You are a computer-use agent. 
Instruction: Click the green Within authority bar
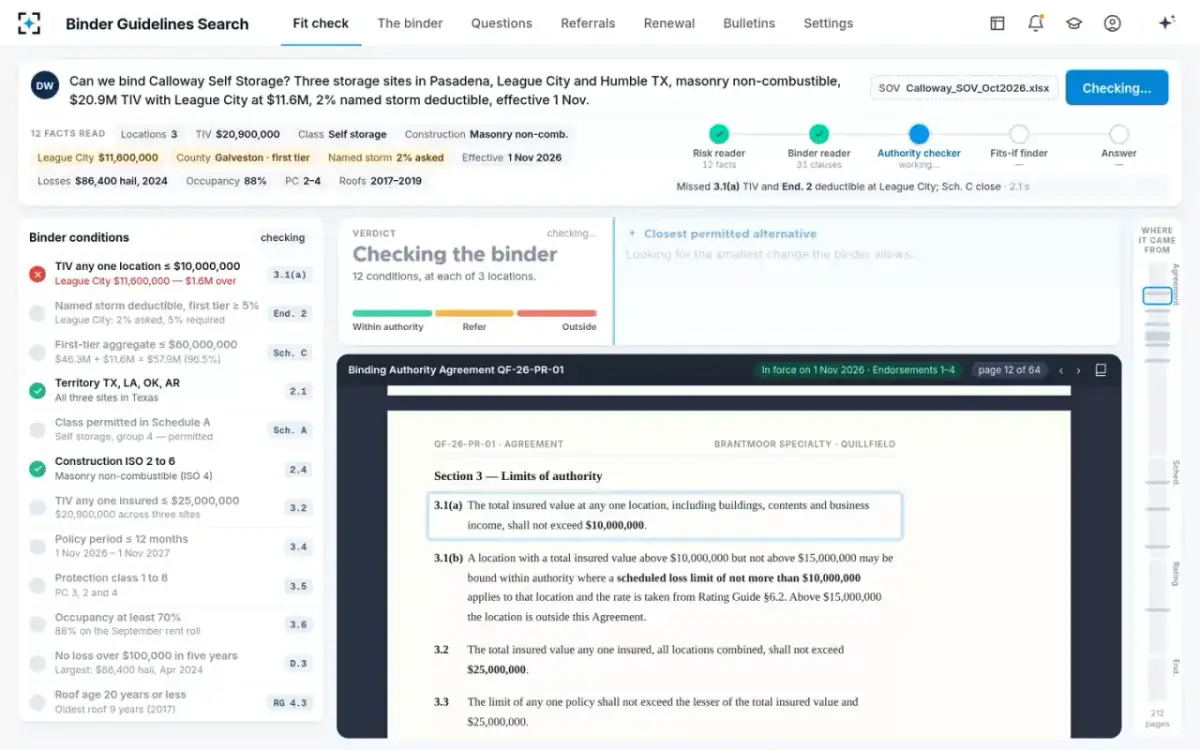(392, 313)
